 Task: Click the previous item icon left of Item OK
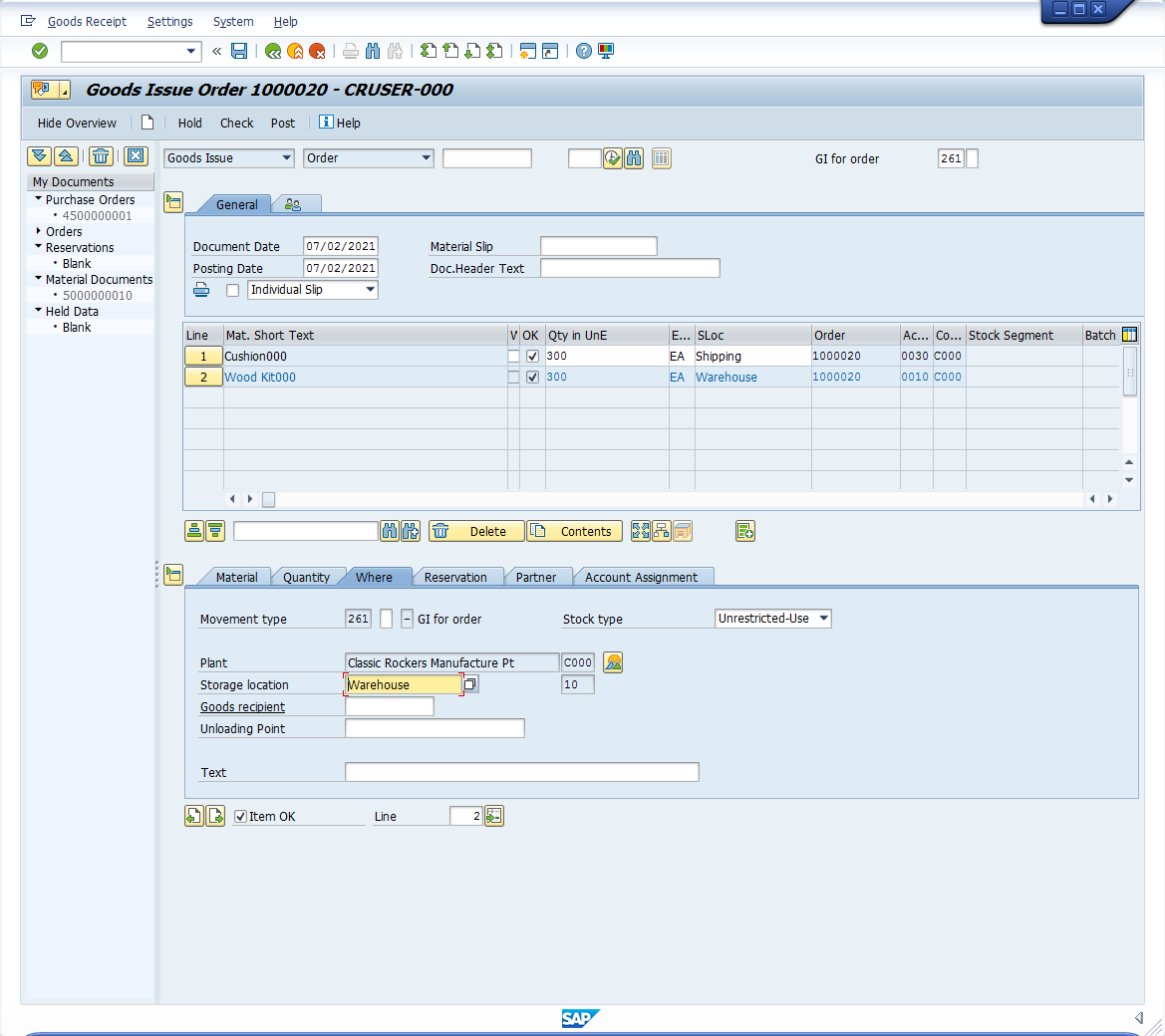coord(194,816)
